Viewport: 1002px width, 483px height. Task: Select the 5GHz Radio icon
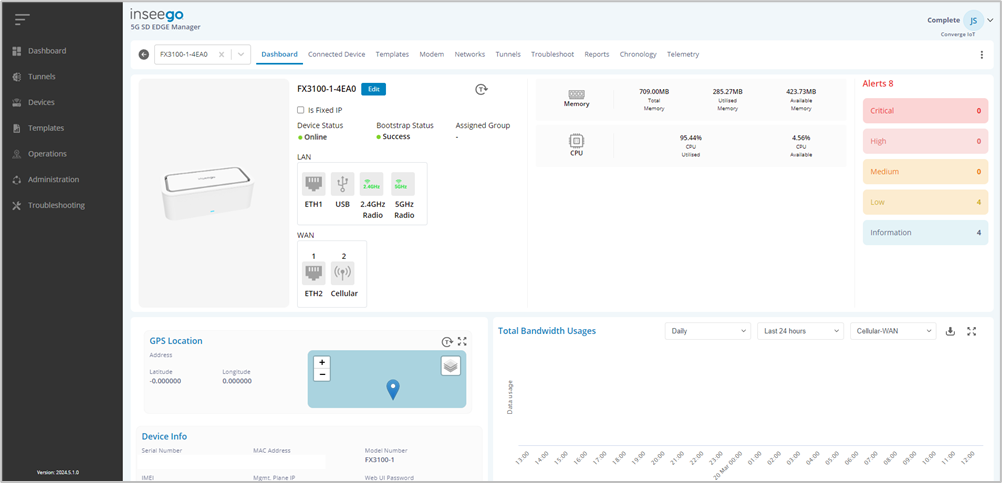(403, 184)
